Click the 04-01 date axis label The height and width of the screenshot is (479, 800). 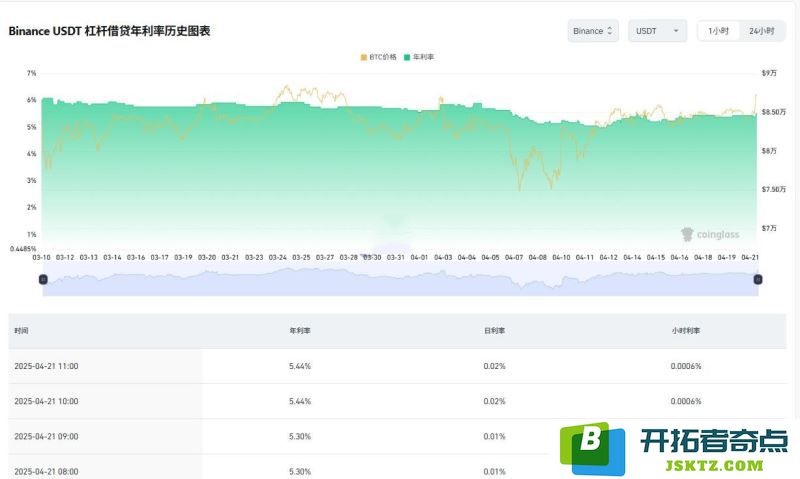pyautogui.click(x=419, y=258)
